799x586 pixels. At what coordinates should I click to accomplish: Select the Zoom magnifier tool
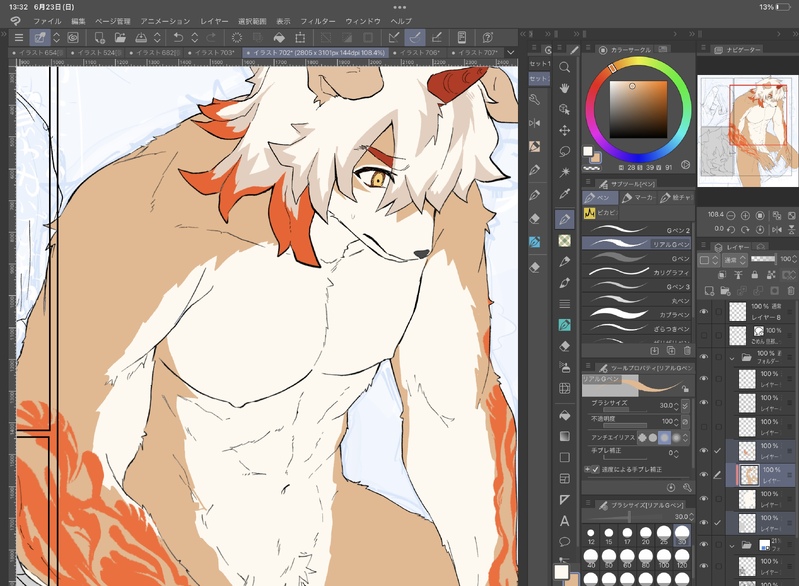[565, 67]
